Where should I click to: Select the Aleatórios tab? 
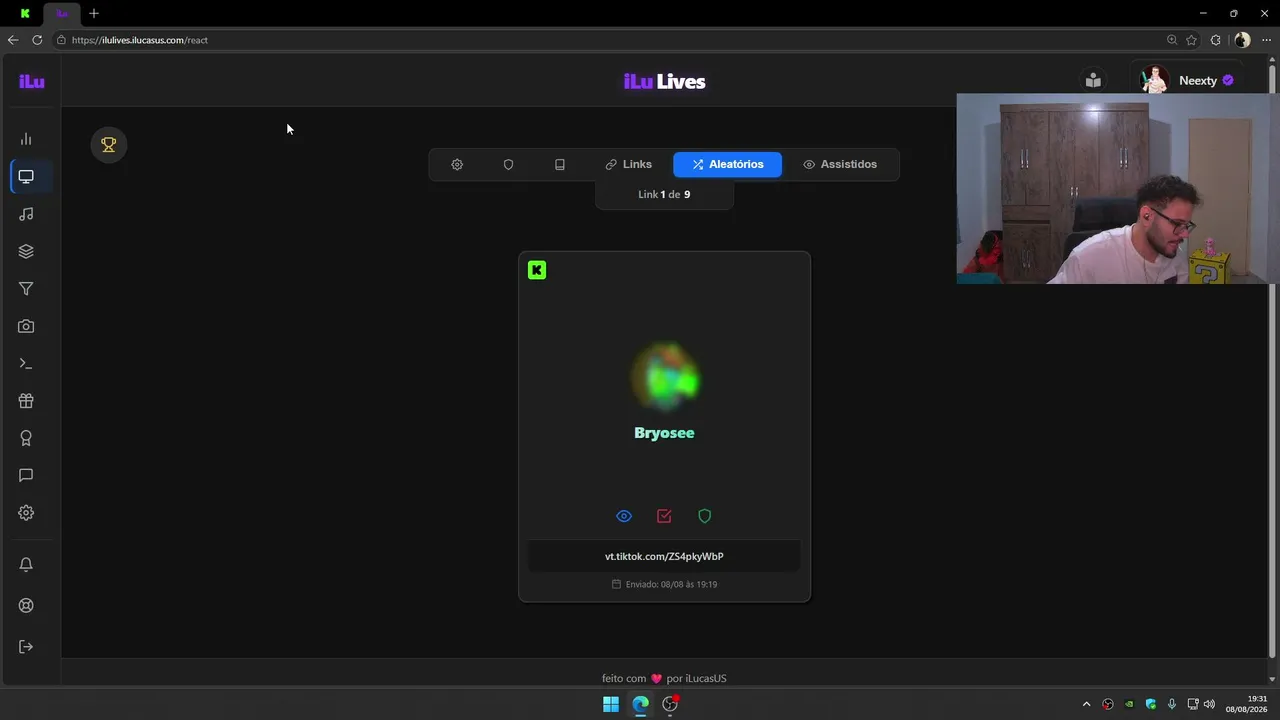(x=727, y=164)
